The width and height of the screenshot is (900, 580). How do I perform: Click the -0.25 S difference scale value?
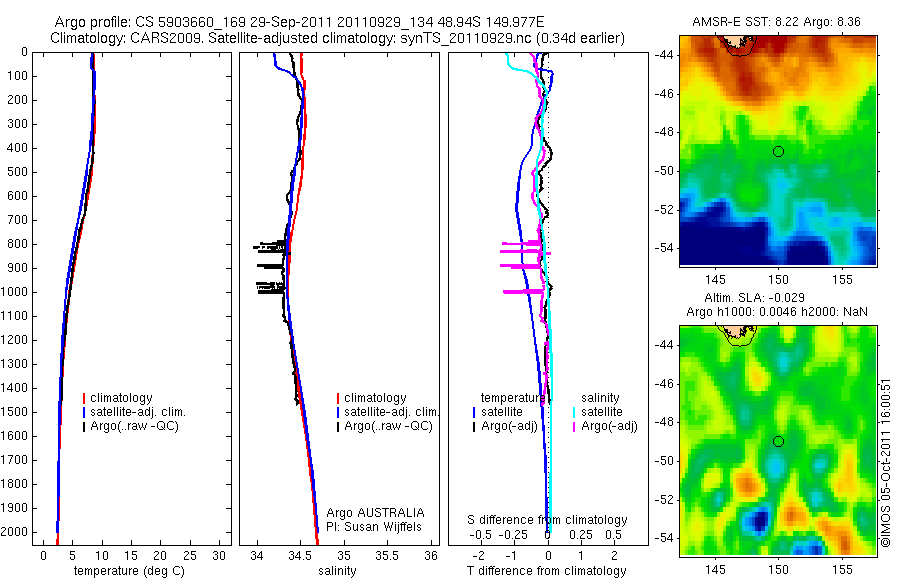point(514,535)
